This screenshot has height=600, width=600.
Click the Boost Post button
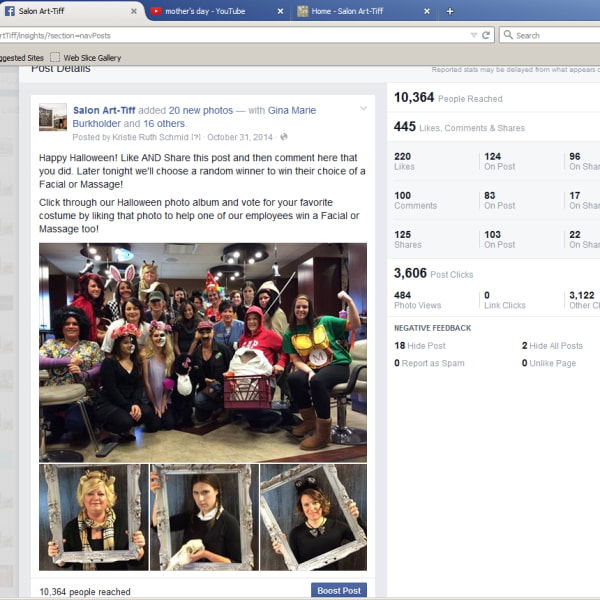coord(339,590)
